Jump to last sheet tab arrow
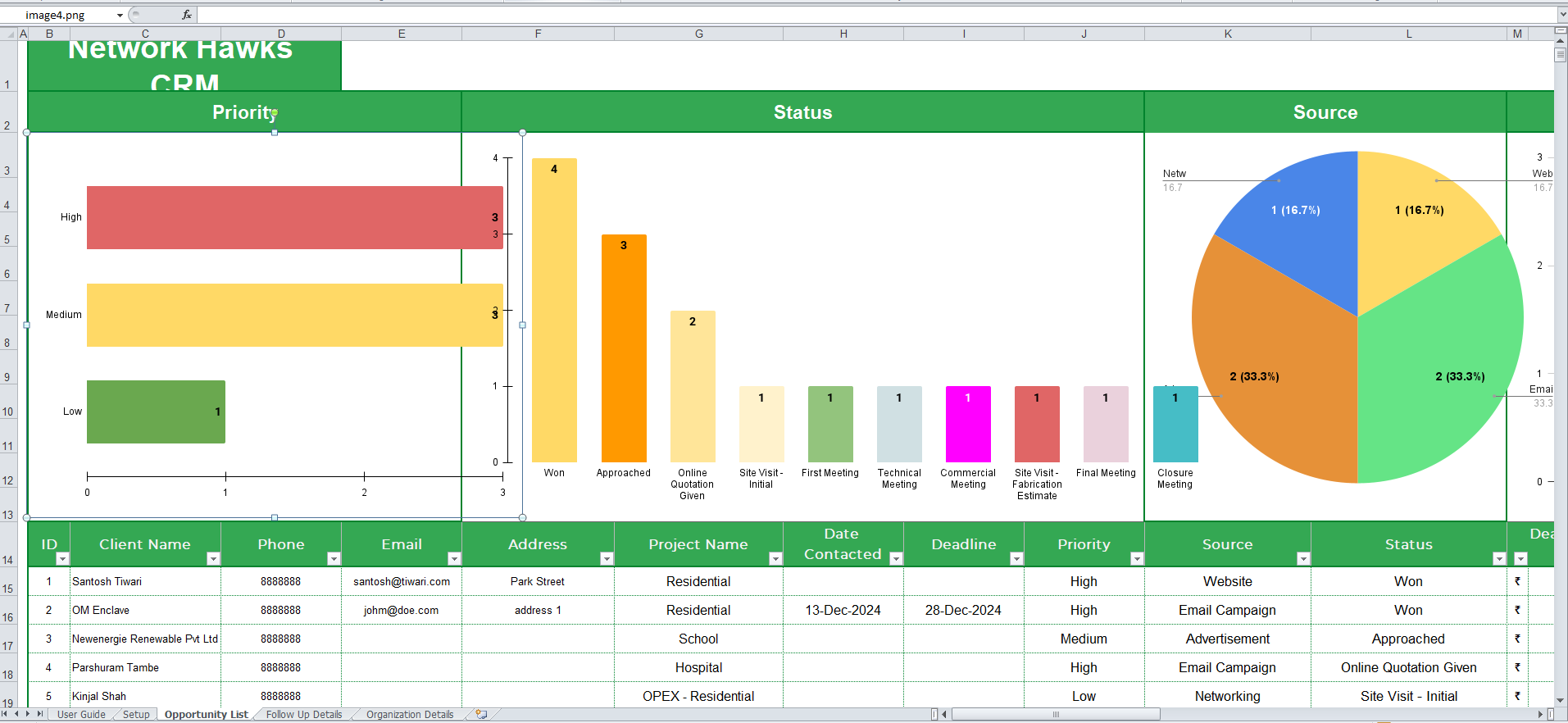The width and height of the screenshot is (1568, 723). click(39, 714)
